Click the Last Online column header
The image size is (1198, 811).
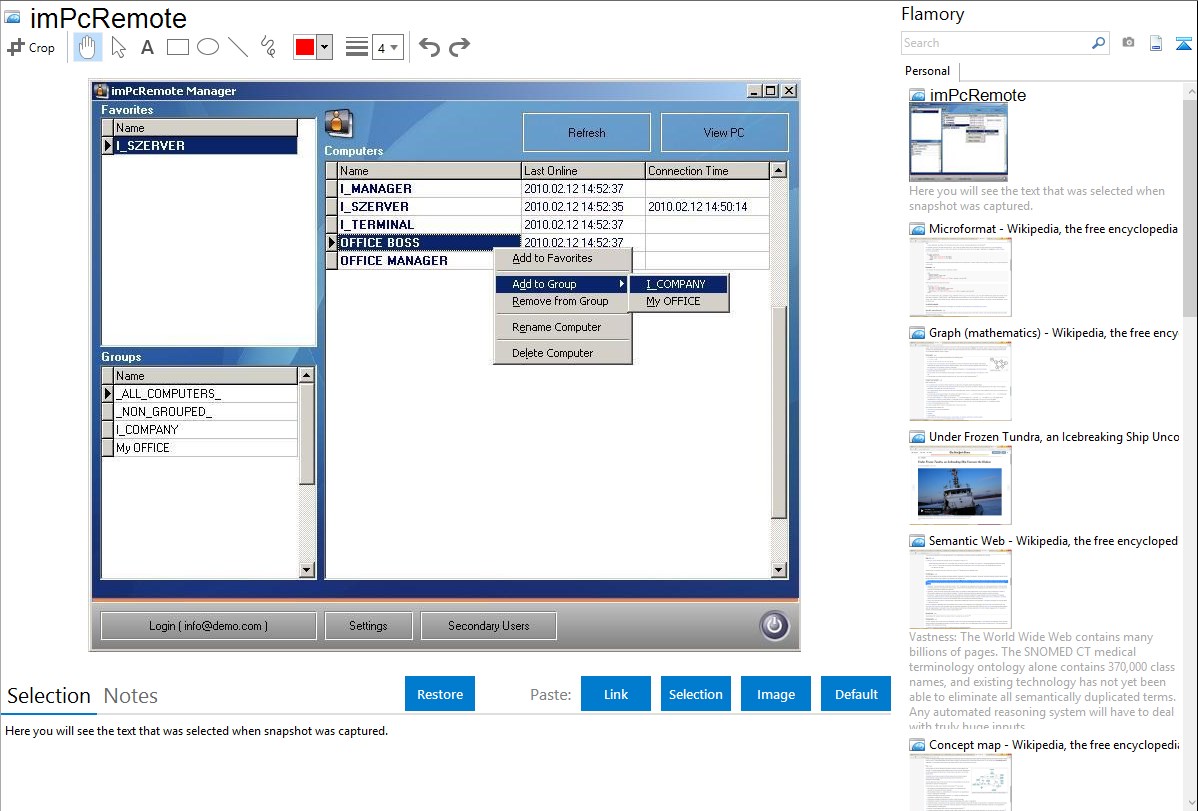(583, 170)
